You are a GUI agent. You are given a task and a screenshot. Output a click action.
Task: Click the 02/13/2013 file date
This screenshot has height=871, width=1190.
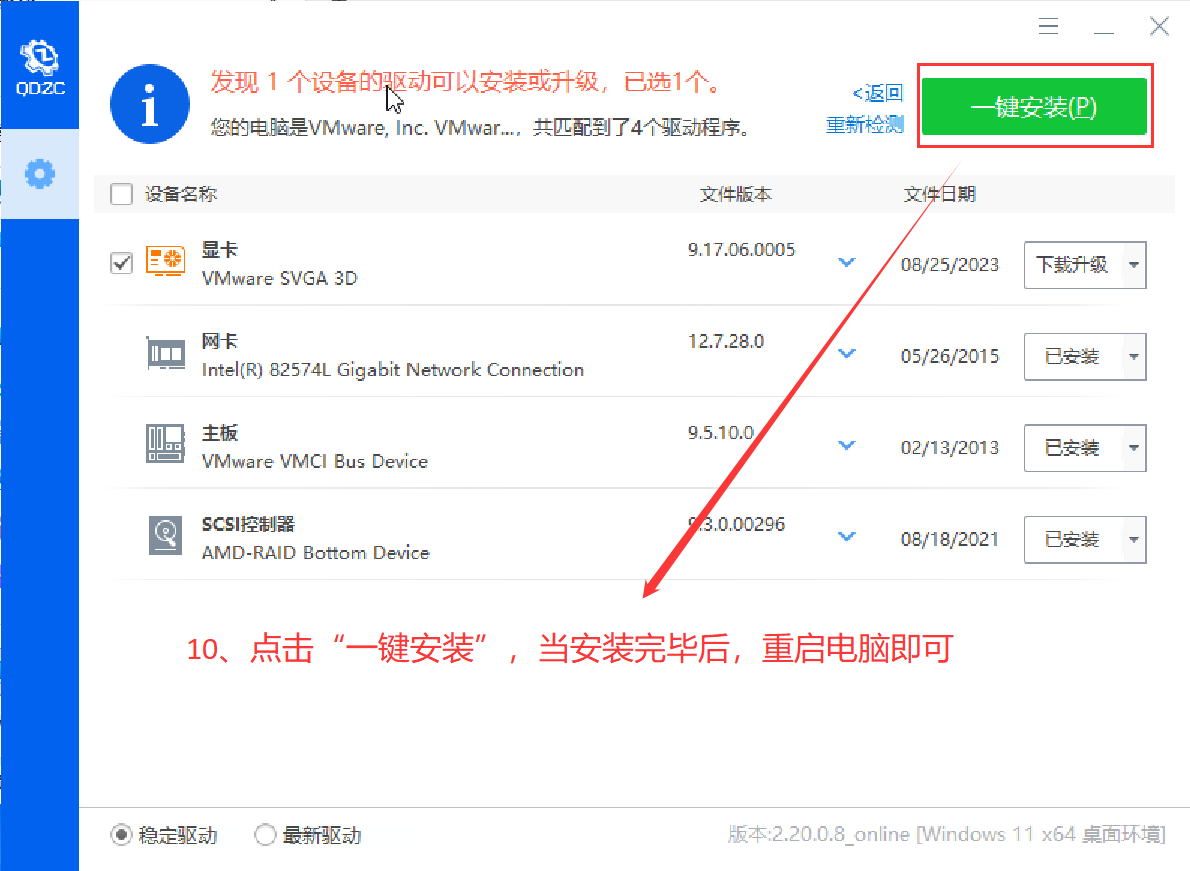[949, 448]
